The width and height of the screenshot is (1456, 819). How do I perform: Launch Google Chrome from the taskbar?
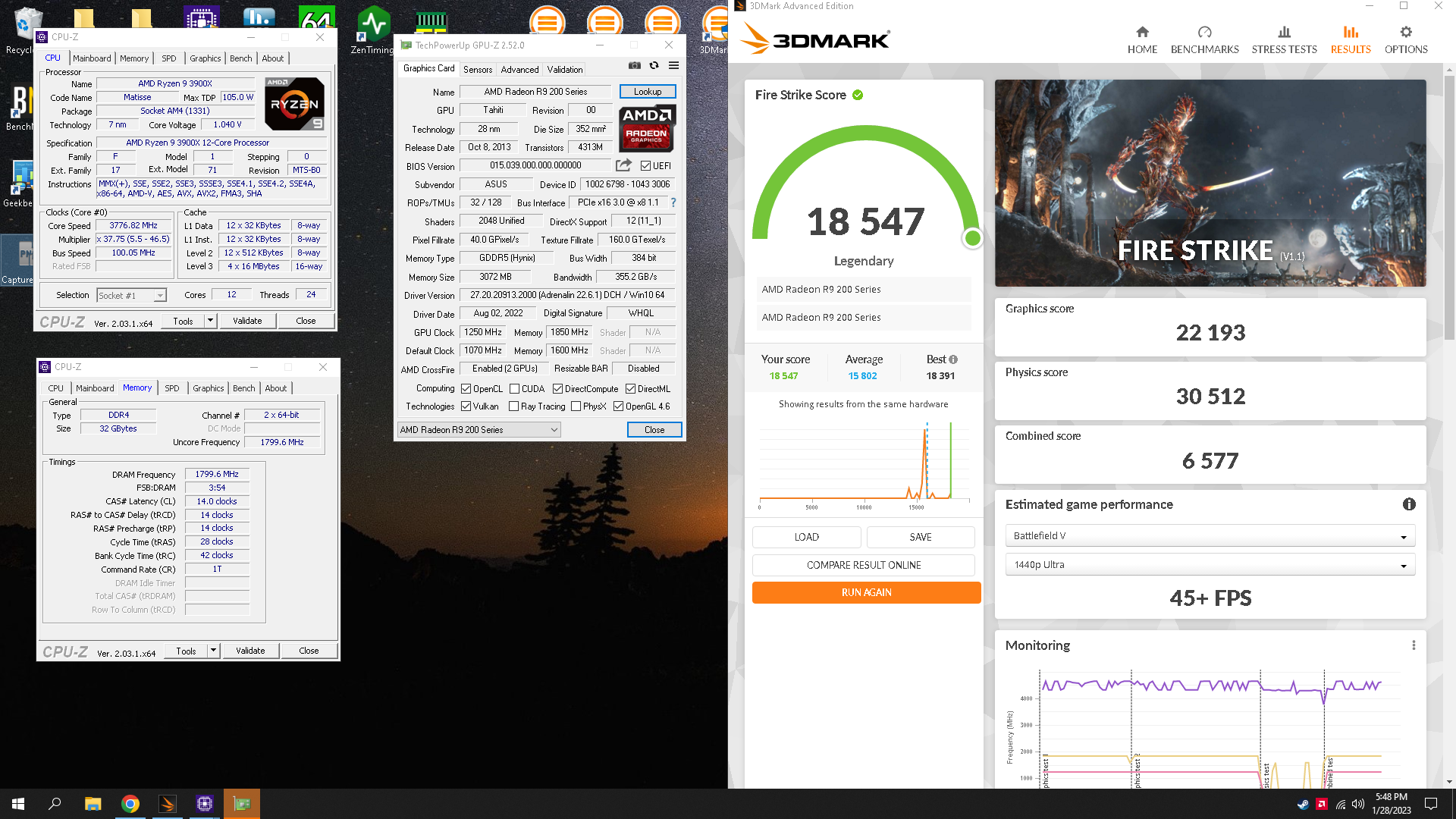(x=130, y=804)
